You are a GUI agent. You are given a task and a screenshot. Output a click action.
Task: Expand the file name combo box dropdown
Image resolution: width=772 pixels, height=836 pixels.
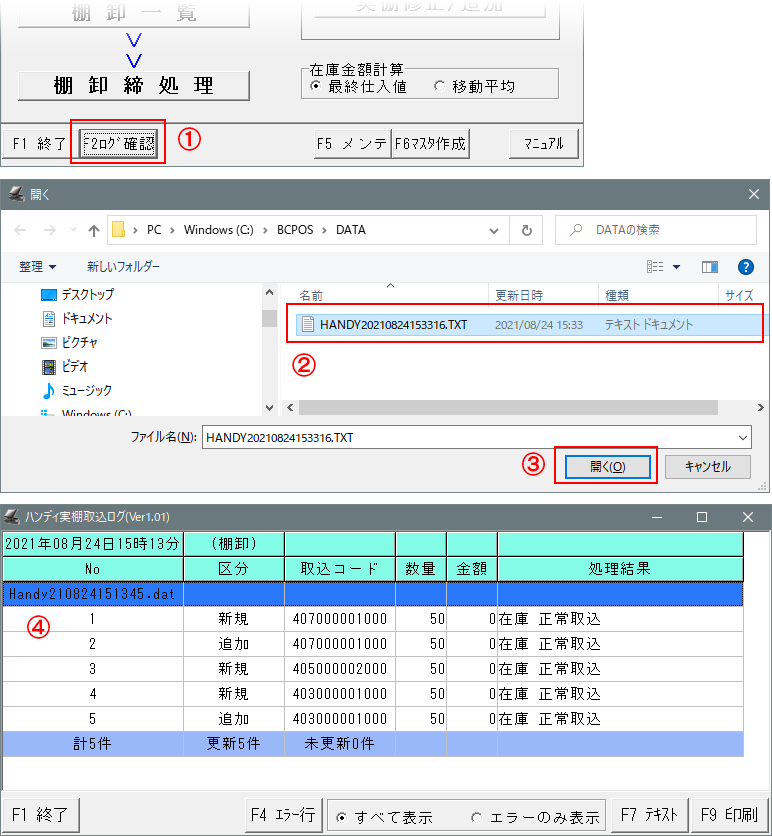(x=741, y=438)
